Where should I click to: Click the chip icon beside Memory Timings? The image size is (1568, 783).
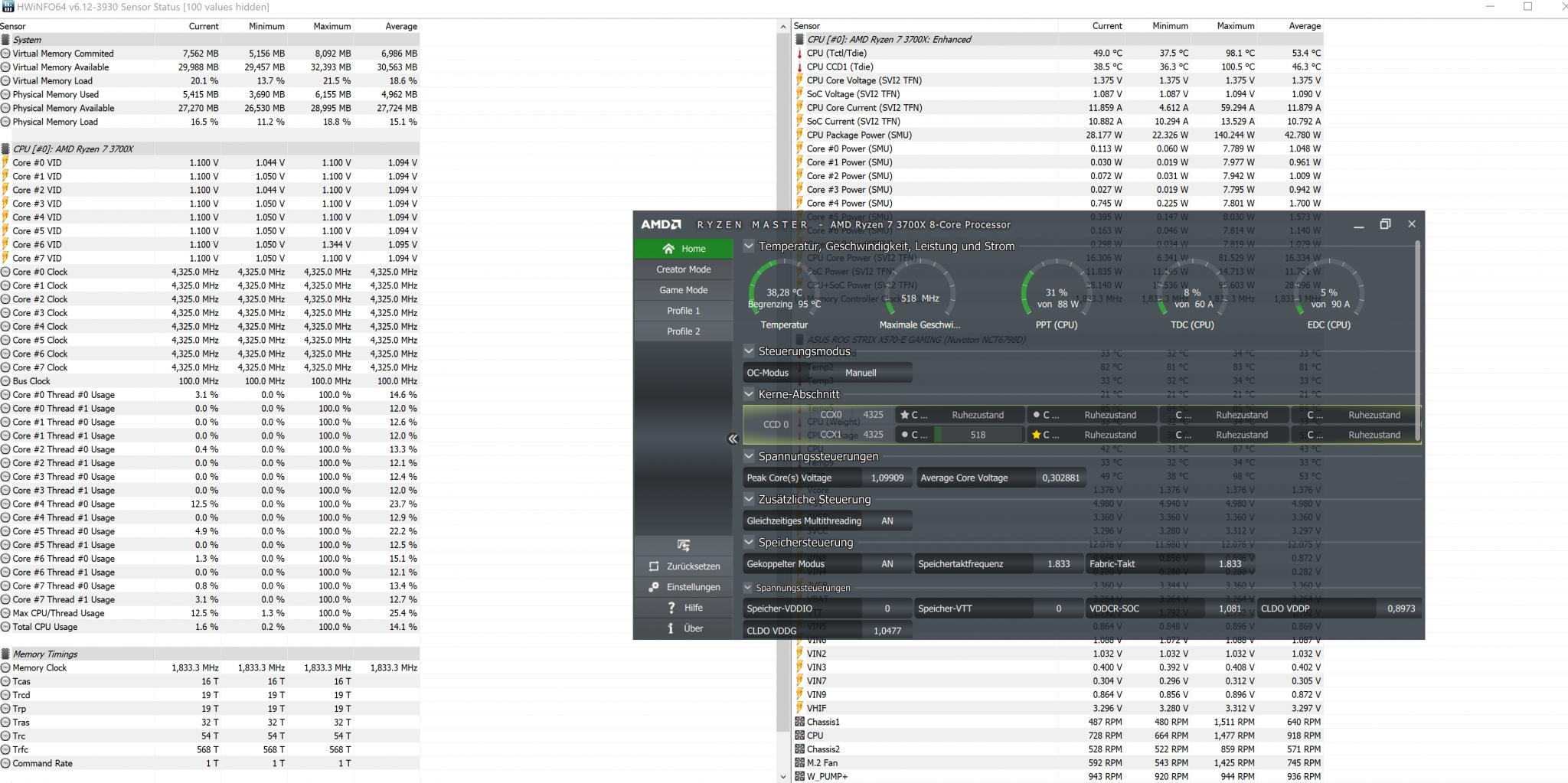(x=5, y=654)
